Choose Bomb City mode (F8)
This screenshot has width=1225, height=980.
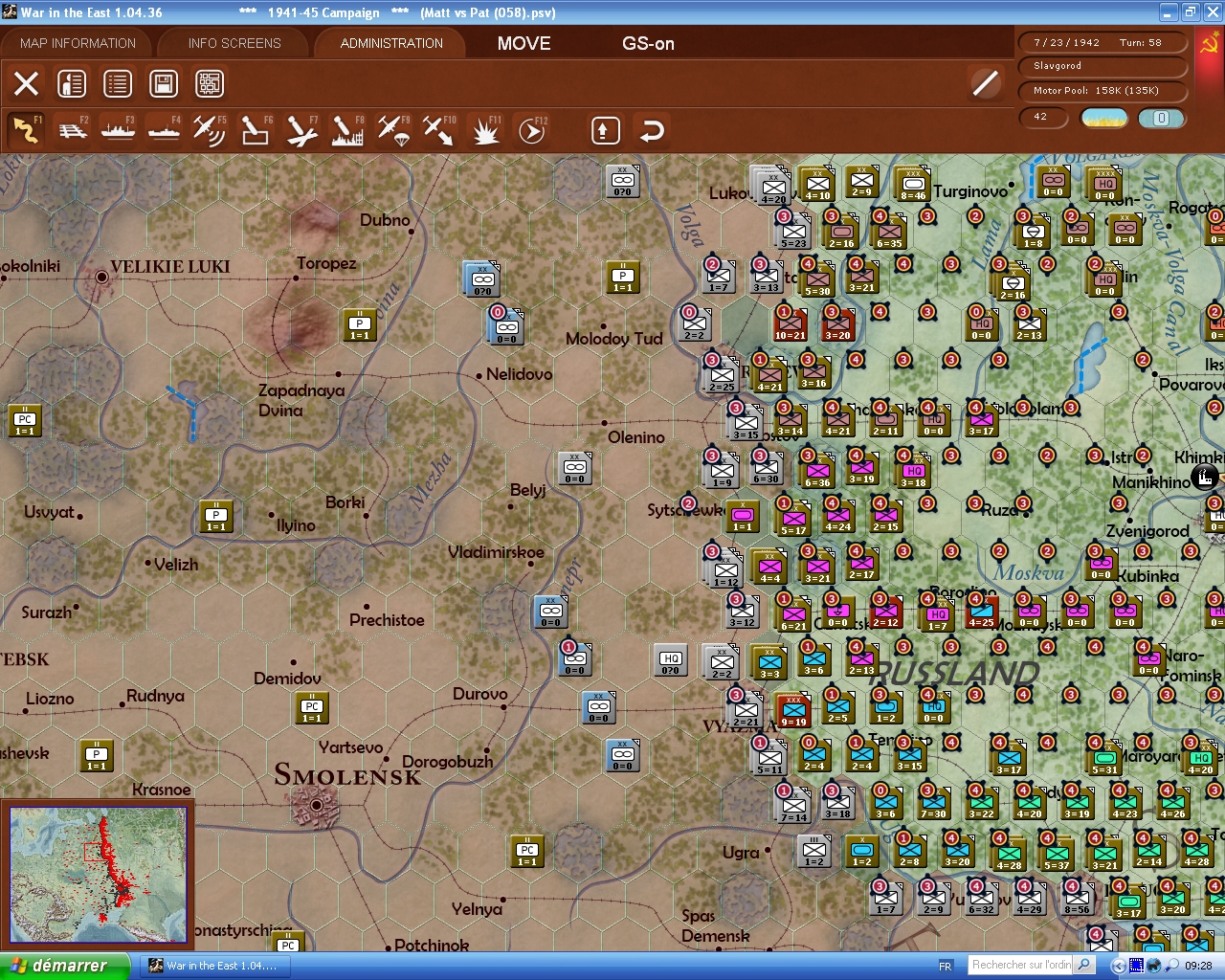(x=347, y=130)
